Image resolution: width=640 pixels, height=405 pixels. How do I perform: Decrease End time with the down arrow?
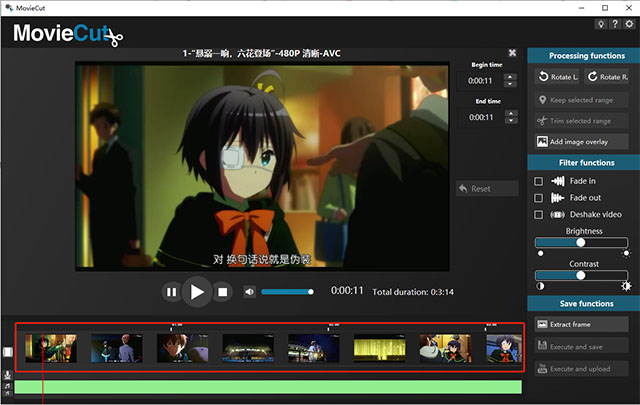pos(511,120)
